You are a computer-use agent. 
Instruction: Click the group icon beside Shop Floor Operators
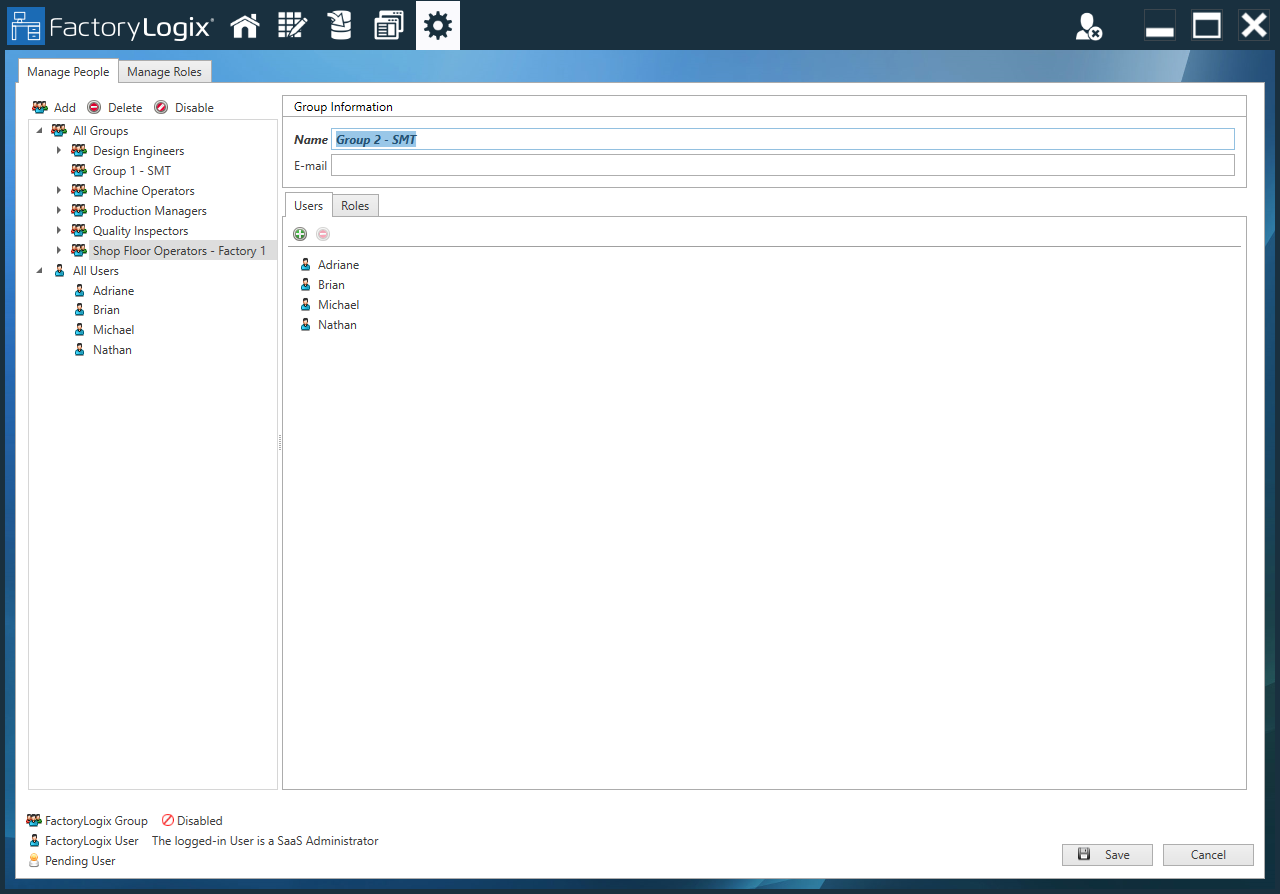(x=79, y=251)
